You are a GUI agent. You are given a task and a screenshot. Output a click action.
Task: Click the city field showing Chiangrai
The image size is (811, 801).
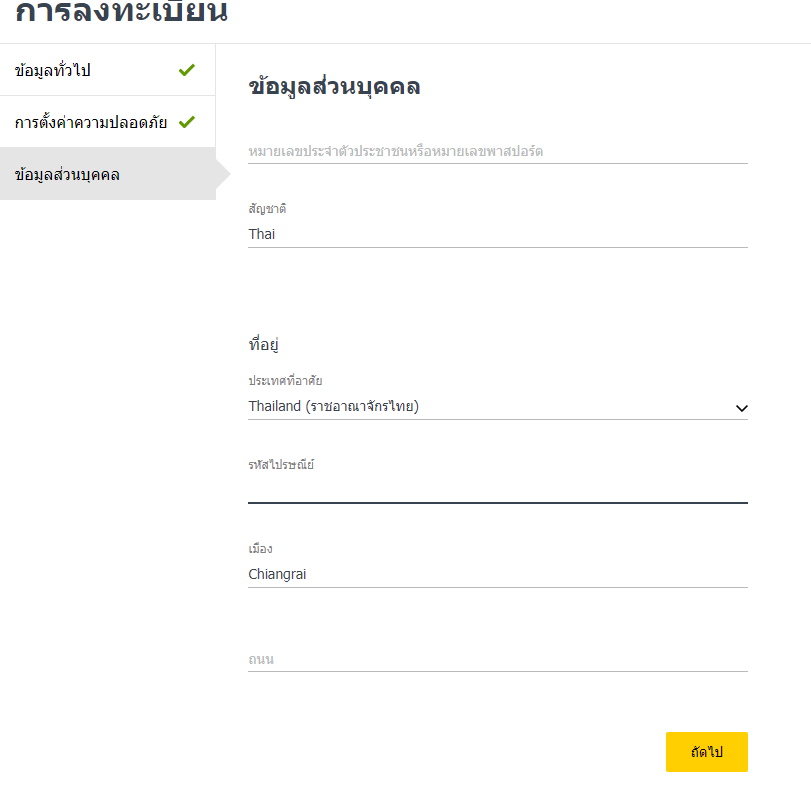(x=498, y=575)
